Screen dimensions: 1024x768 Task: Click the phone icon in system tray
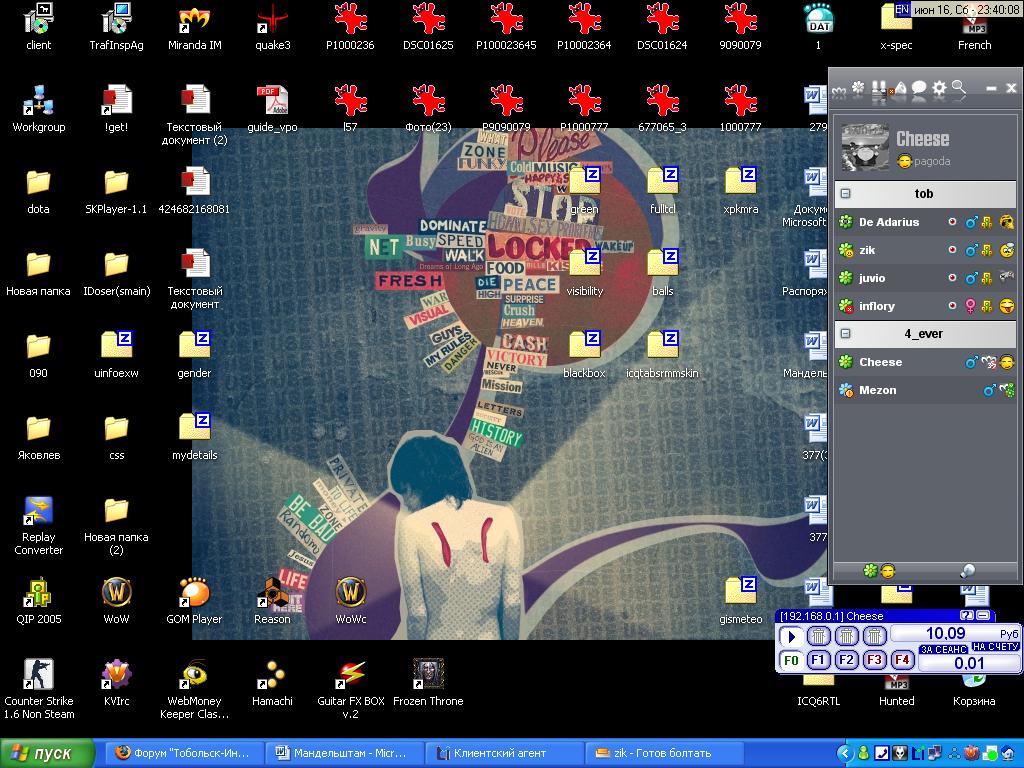click(x=882, y=753)
